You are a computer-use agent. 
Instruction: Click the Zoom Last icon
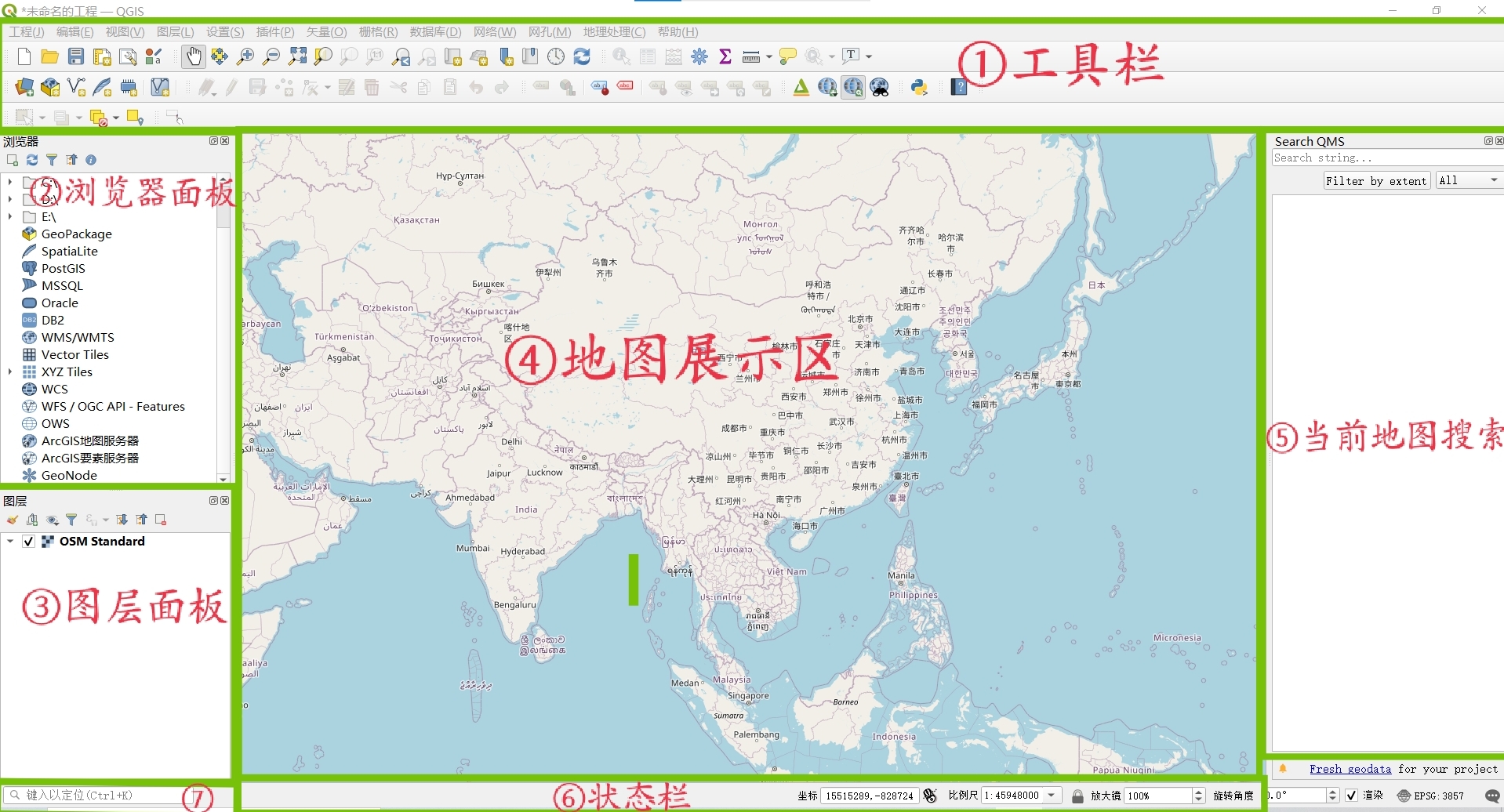401,56
